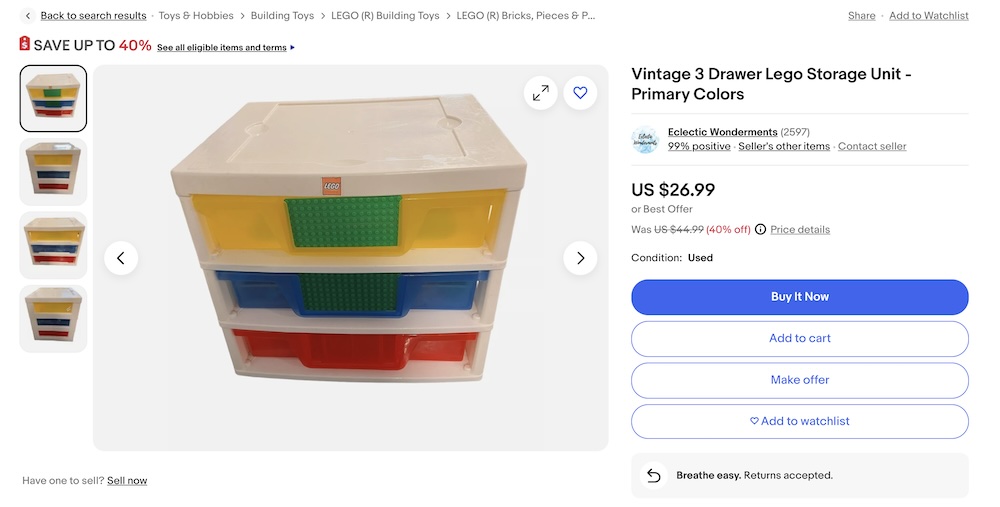
Task: Click the returns arrow icon
Action: (x=653, y=475)
